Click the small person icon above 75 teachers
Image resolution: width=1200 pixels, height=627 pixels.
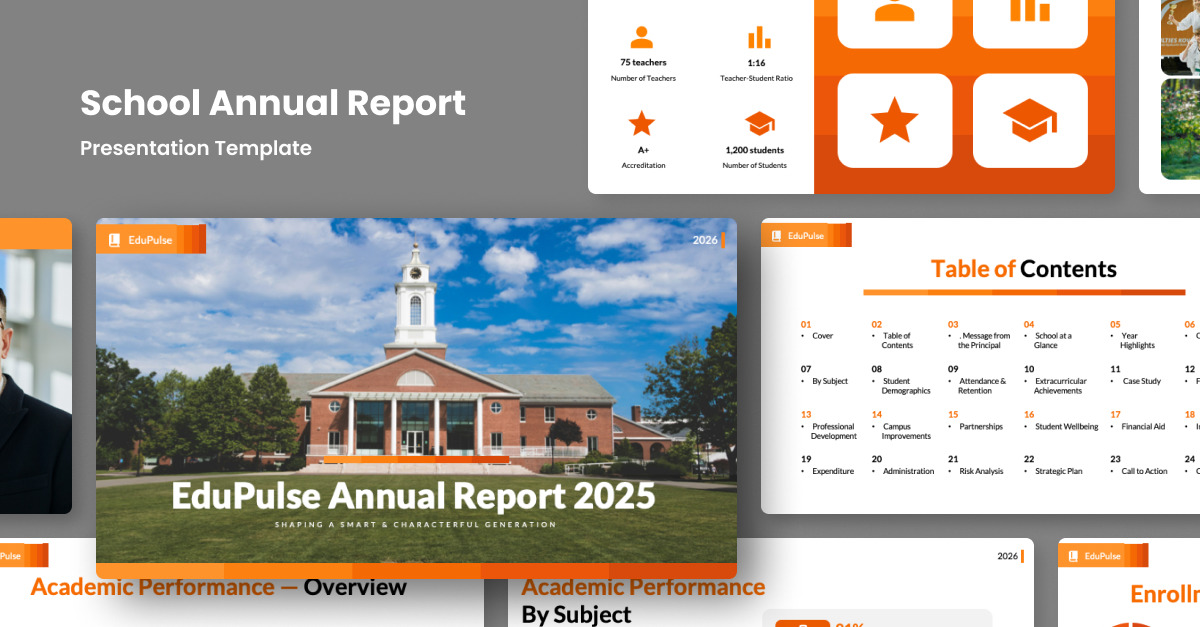pyautogui.click(x=642, y=38)
